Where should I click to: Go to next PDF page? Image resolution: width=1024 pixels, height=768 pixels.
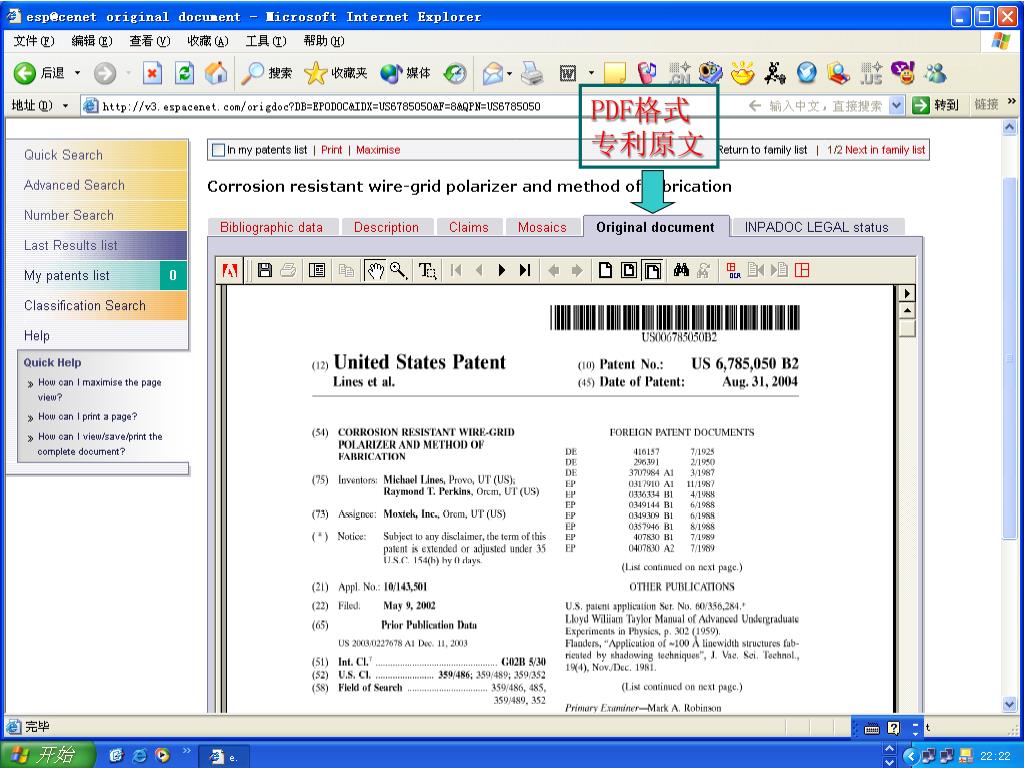point(502,270)
